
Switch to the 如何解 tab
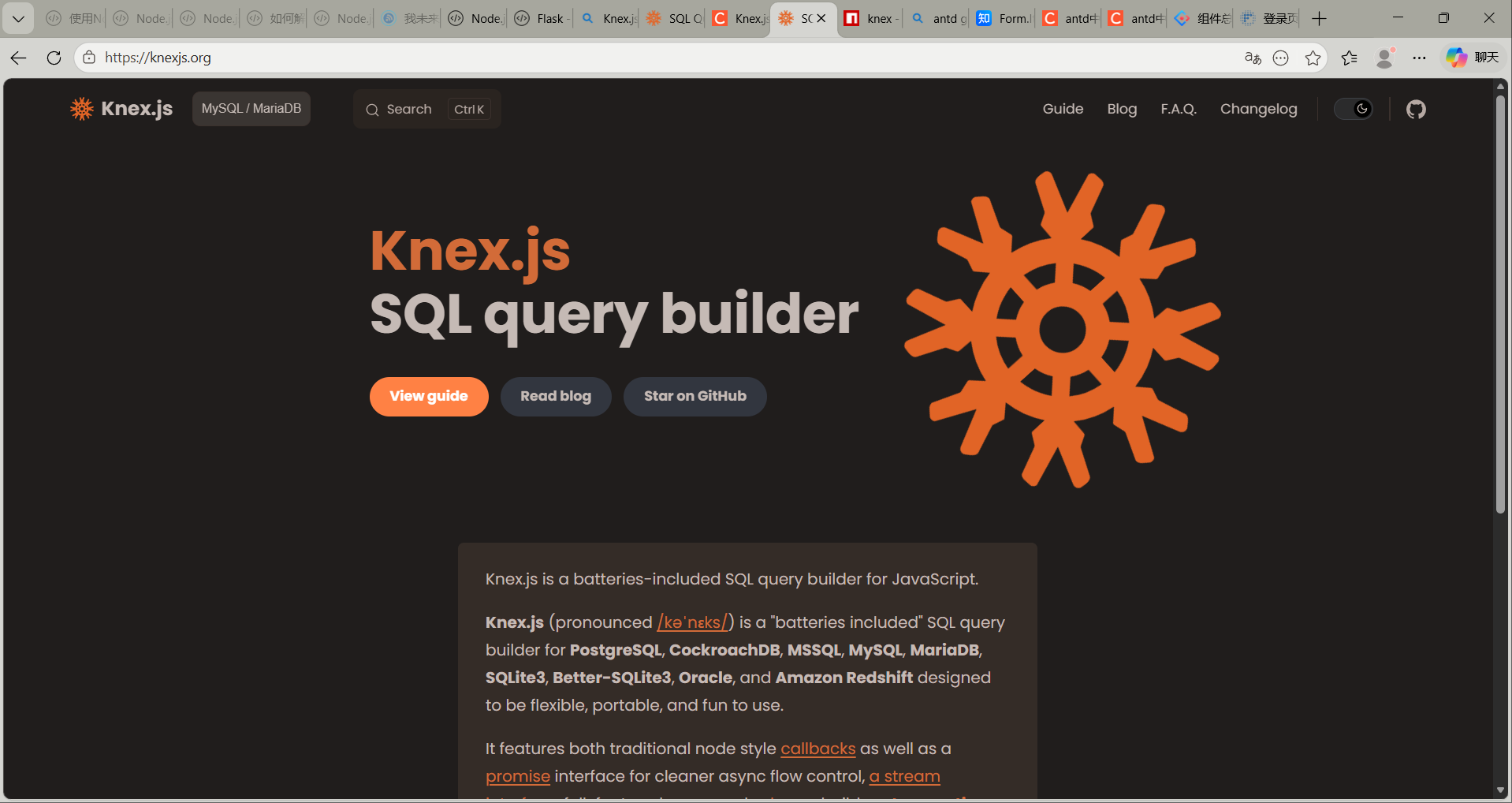pos(275,18)
